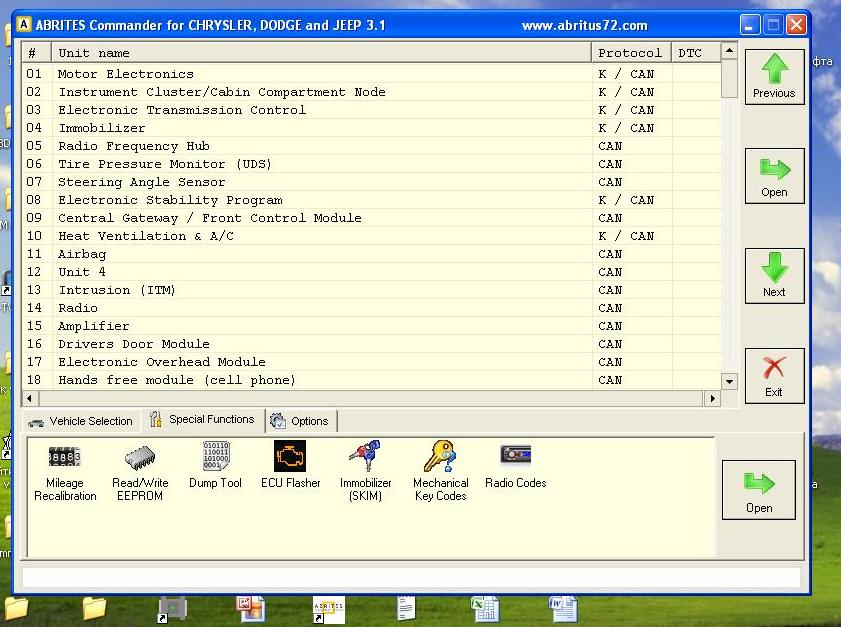Click Open button beside the unit list
The height and width of the screenshot is (627, 841).
[x=774, y=176]
